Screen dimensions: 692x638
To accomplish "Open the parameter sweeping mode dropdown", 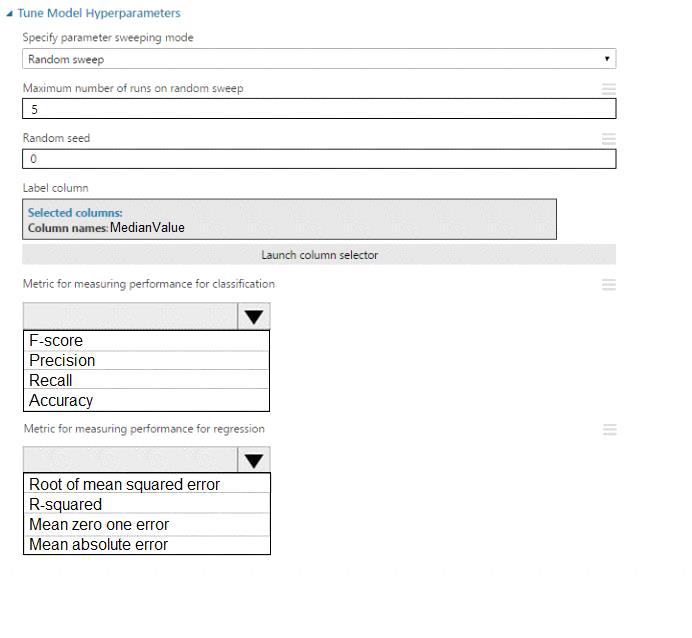I will (319, 60).
